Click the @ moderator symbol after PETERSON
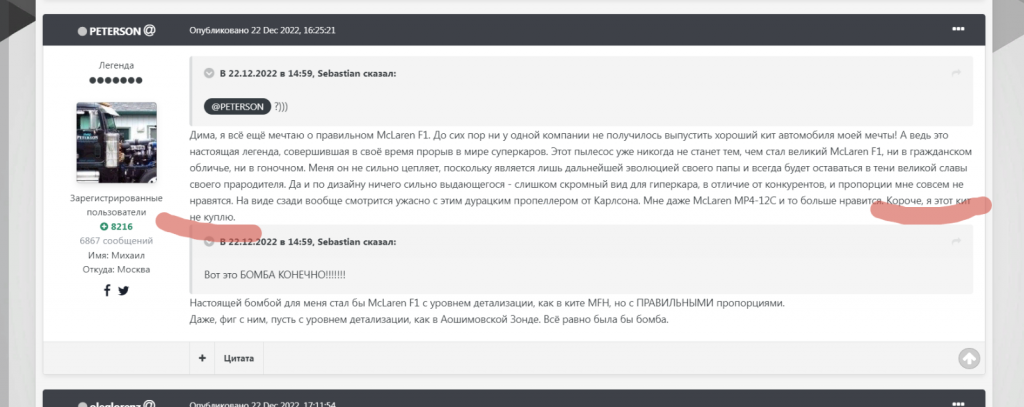 pyautogui.click(x=149, y=30)
